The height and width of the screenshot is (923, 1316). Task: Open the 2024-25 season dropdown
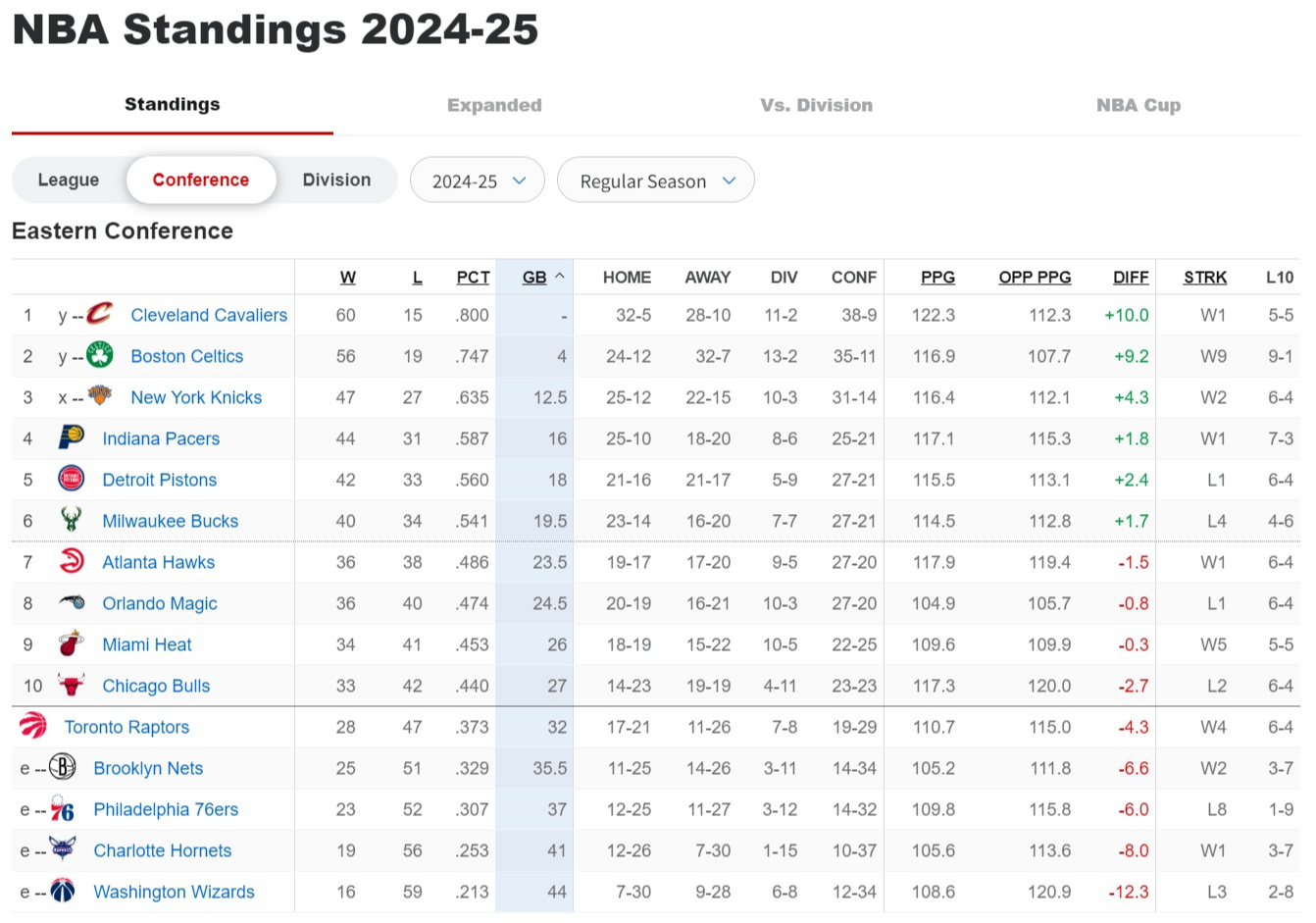[x=478, y=180]
